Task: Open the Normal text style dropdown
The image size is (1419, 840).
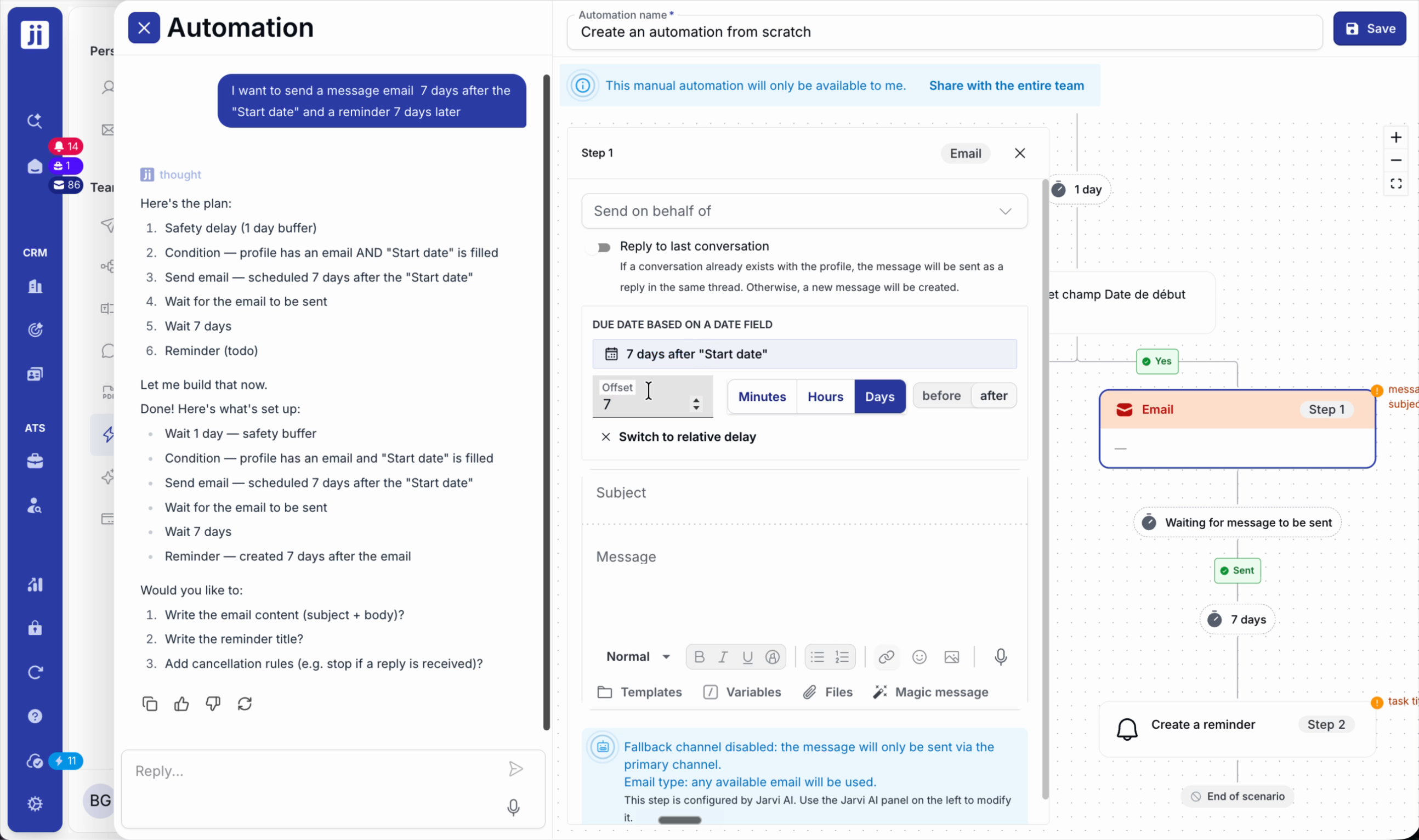Action: (638, 657)
